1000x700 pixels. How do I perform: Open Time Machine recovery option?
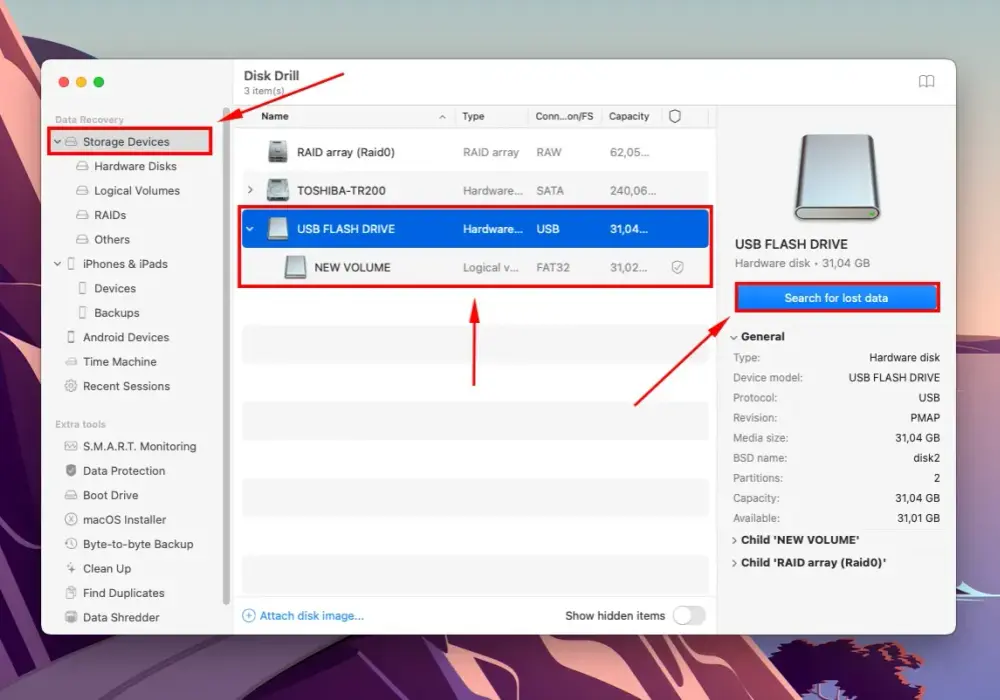pos(120,361)
